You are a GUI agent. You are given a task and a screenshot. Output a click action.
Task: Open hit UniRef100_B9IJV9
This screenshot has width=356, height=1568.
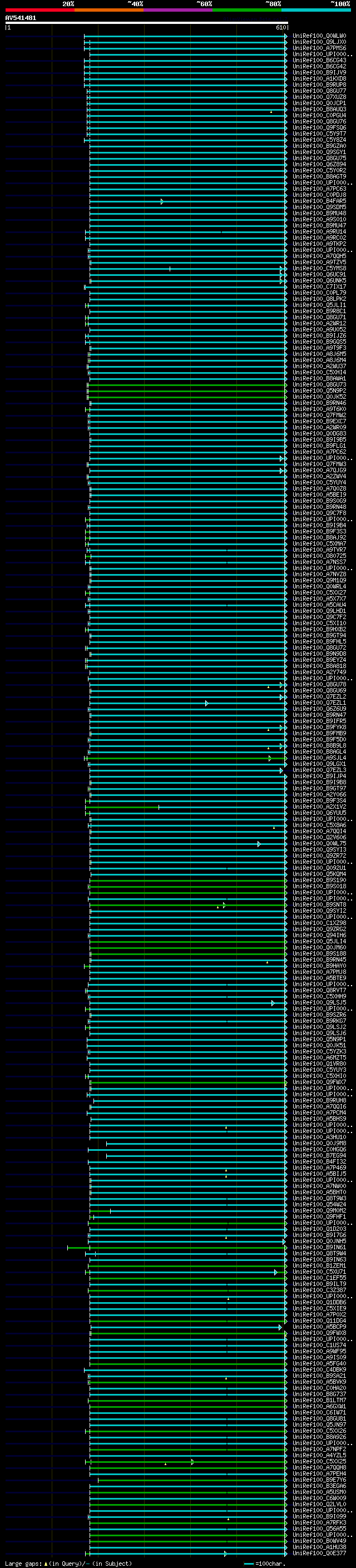pyautogui.click(x=319, y=73)
